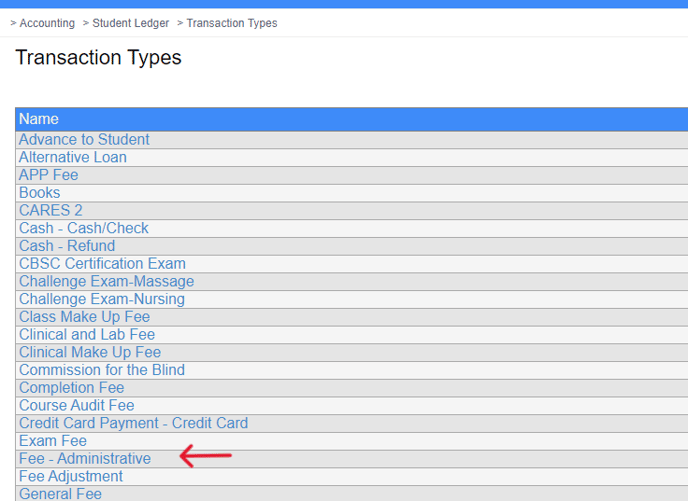The width and height of the screenshot is (688, 501).
Task: Select Credit Card Payment - Credit Card
Action: (133, 423)
